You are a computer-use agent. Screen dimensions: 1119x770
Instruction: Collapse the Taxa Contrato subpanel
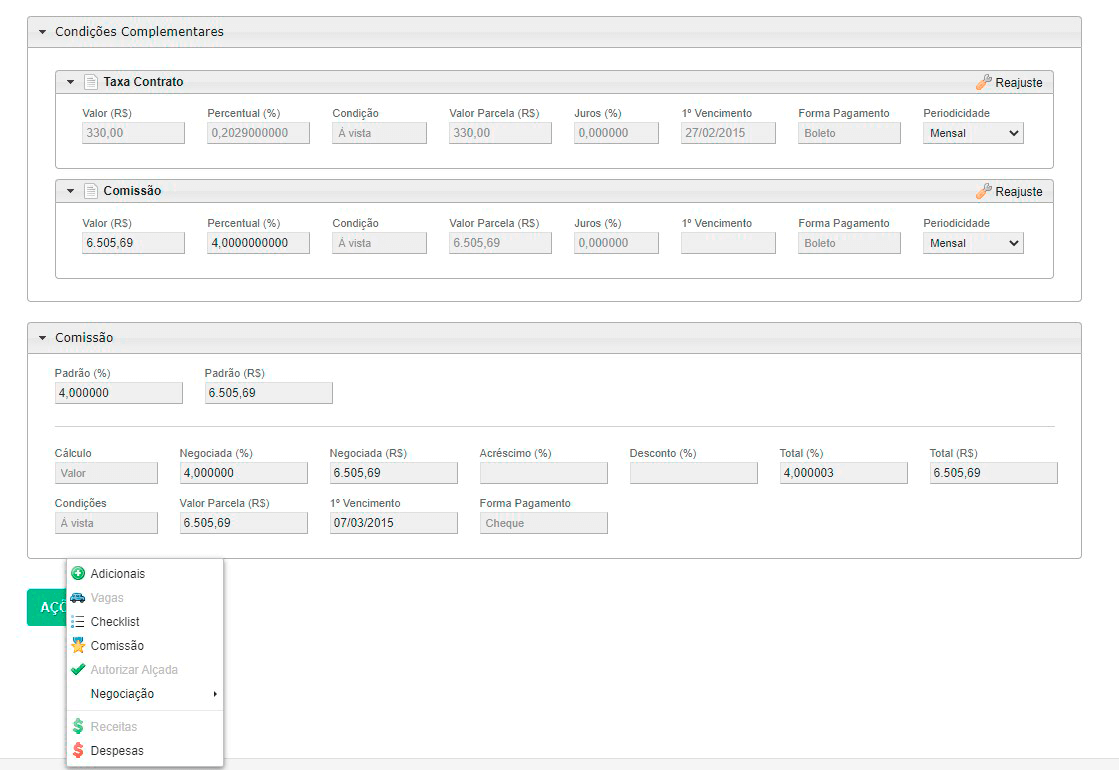click(70, 82)
